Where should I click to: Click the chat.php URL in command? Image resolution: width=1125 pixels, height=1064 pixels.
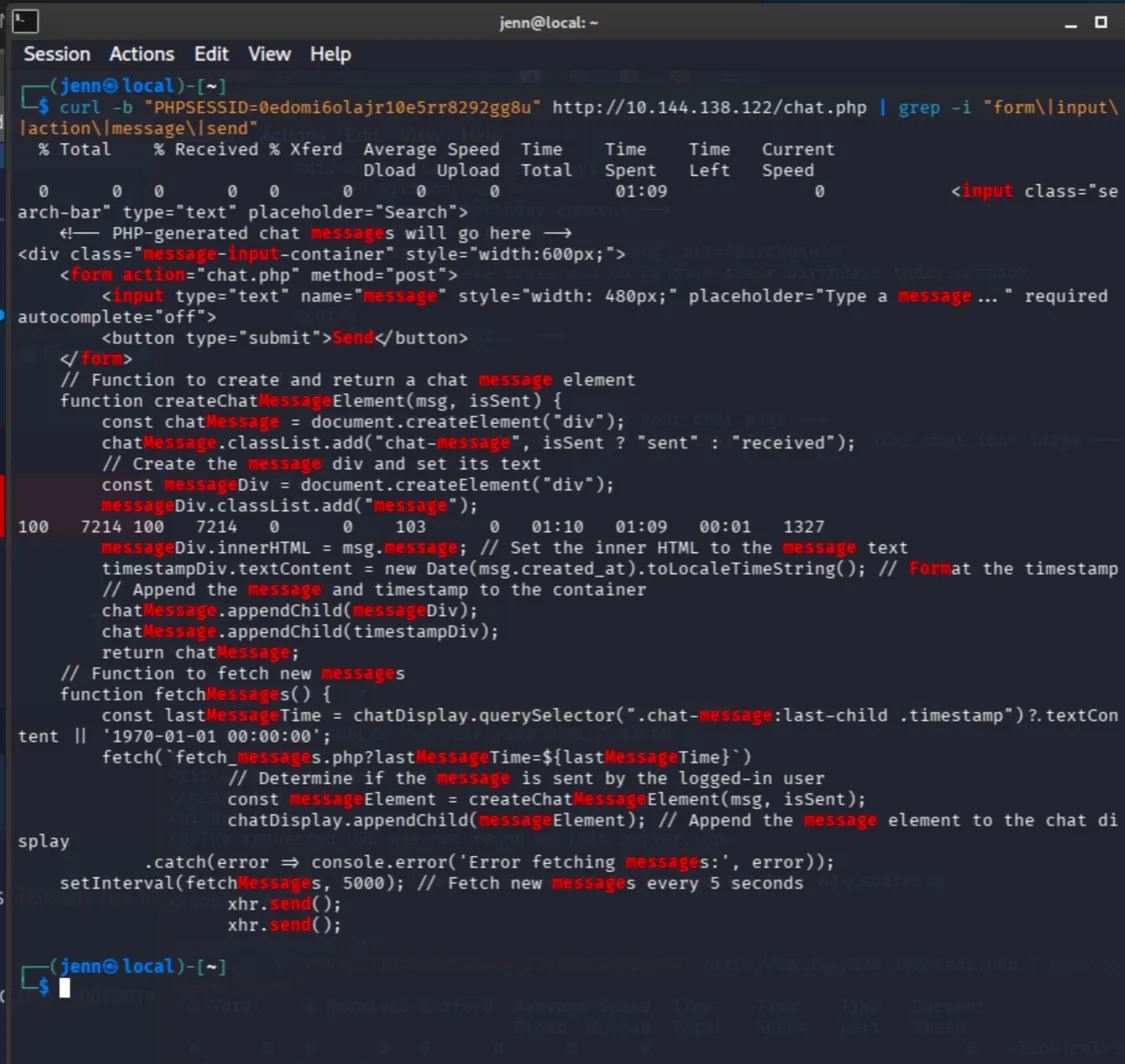(709, 108)
